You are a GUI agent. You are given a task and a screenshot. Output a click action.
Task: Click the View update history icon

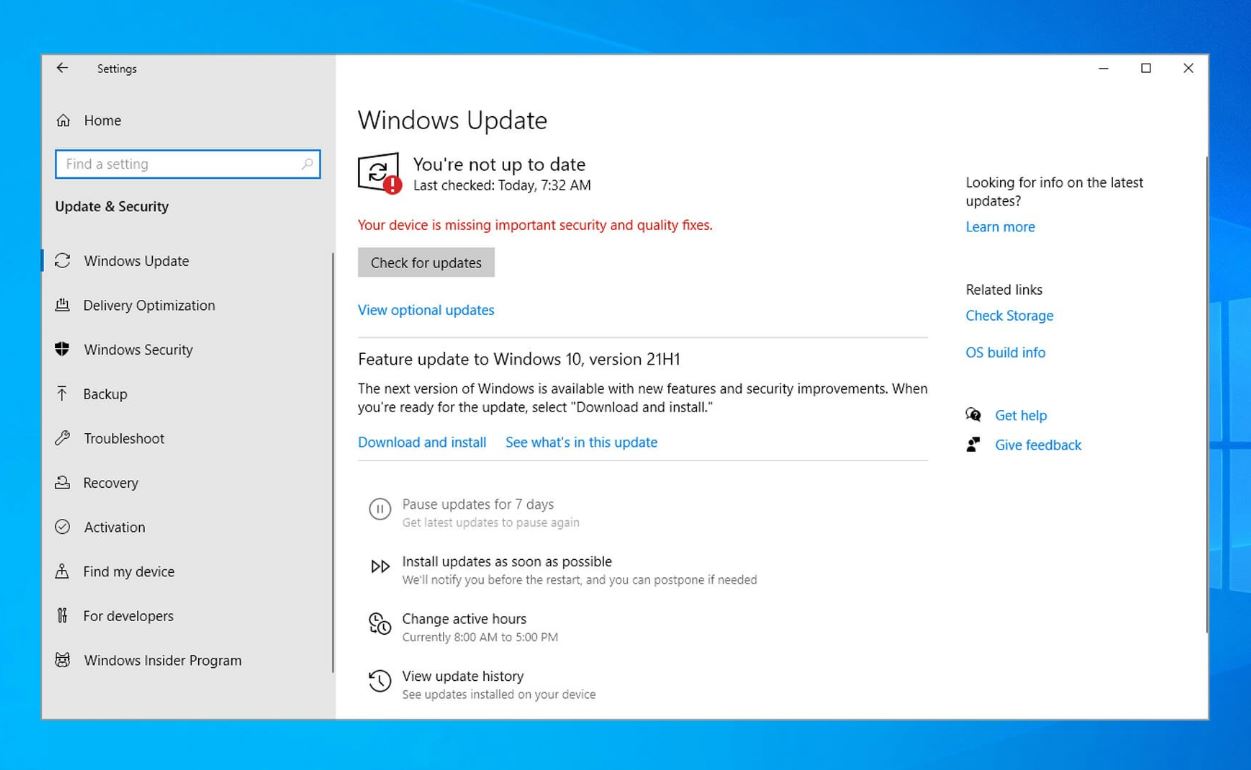pos(380,682)
